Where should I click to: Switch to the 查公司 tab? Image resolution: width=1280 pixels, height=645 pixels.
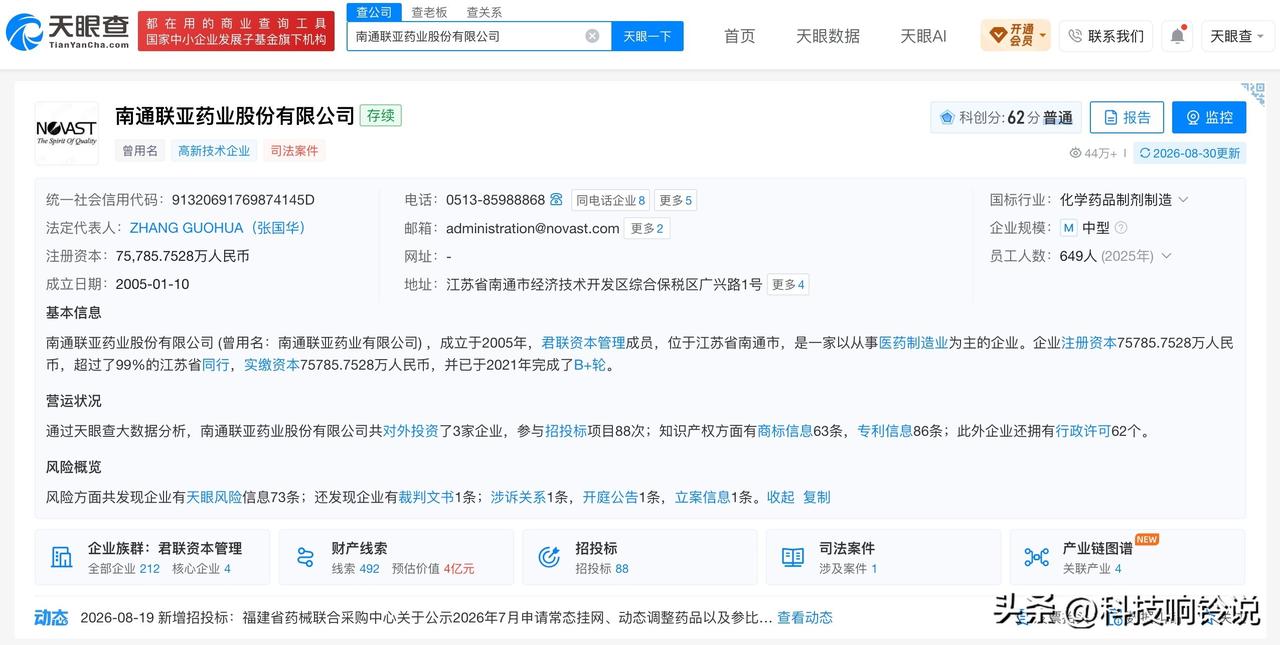pyautogui.click(x=374, y=12)
